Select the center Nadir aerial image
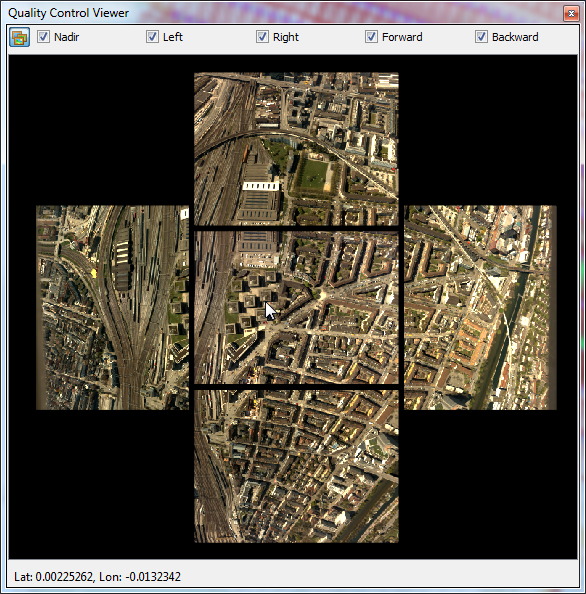Screen dimensions: 586x594 296,308
